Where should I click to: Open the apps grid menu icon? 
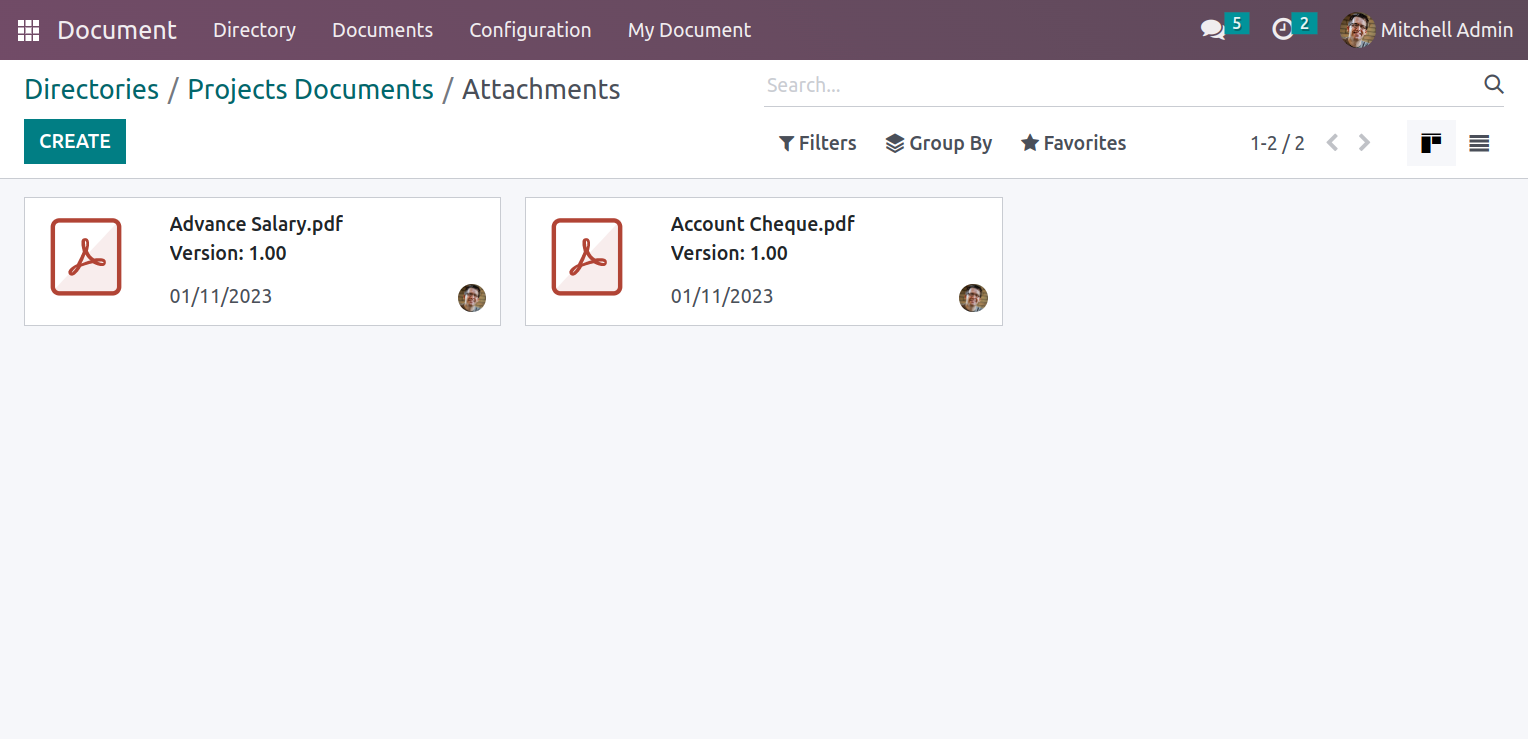pyautogui.click(x=28, y=30)
